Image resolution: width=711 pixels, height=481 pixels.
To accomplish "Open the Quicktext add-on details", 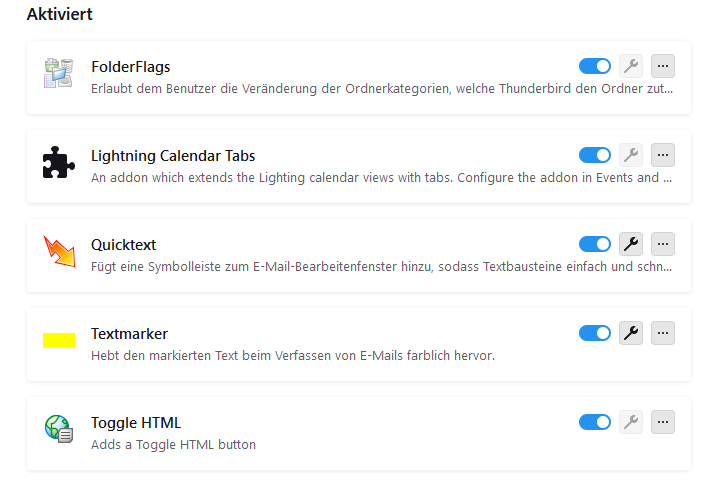I will [123, 245].
